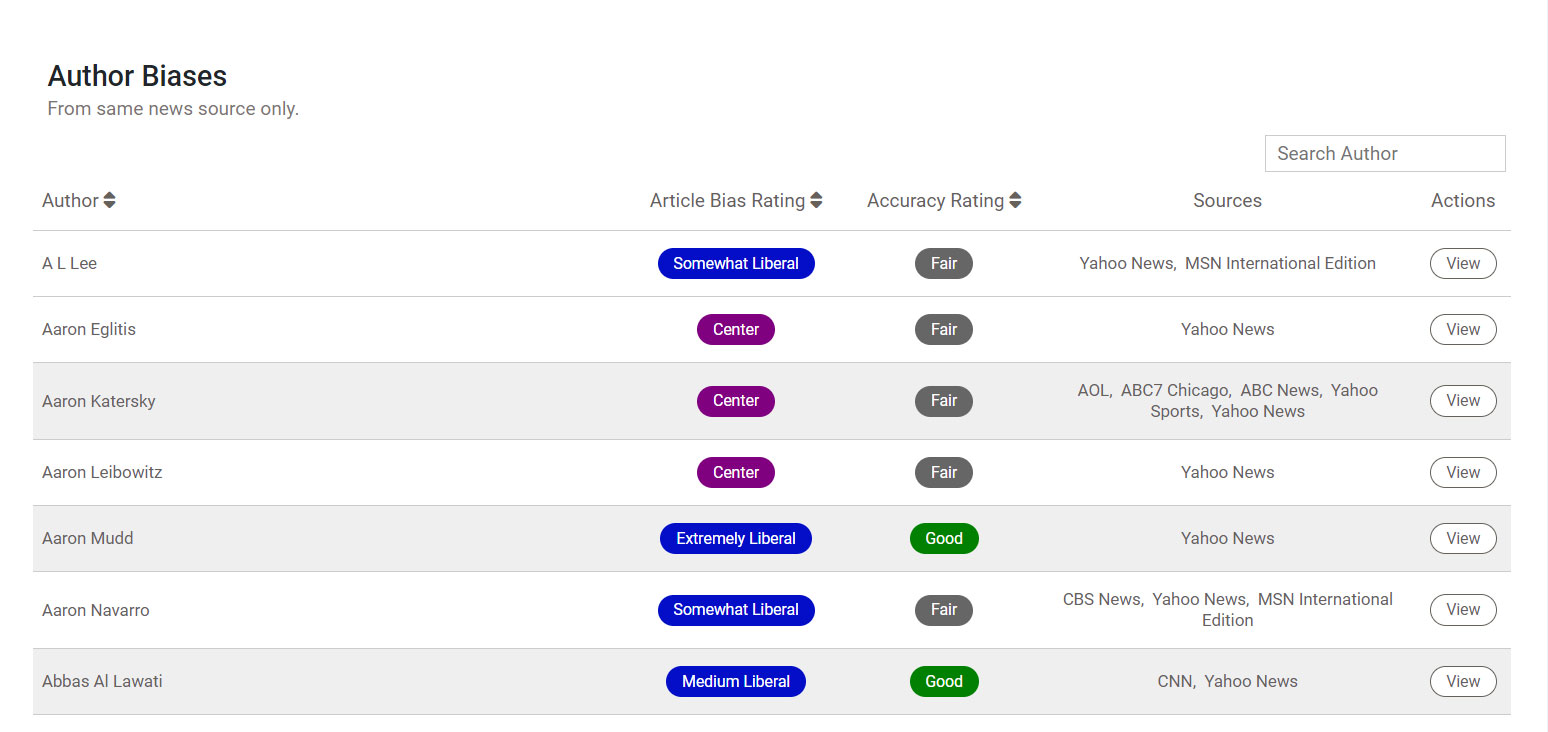Click Accuracy Rating sort arrows
The width and height of the screenshot is (1548, 732).
1015,201
